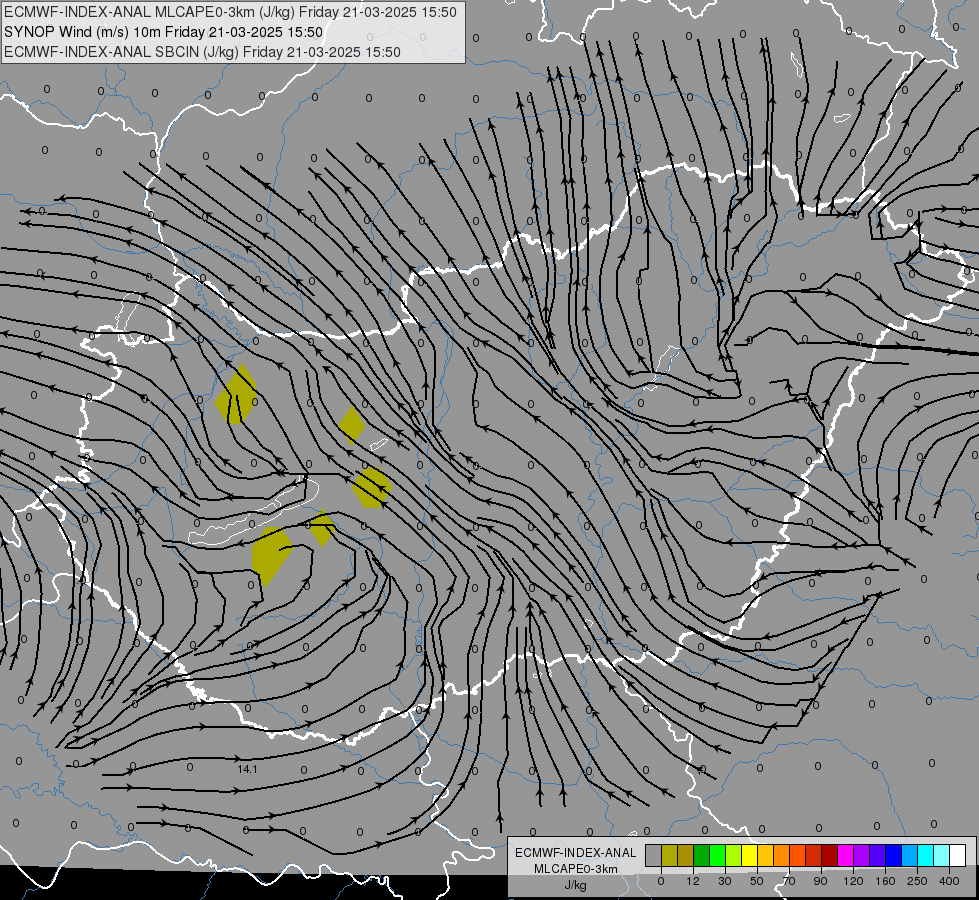Select the white swatch at legend end
This screenshot has width=979, height=900.
[958, 855]
